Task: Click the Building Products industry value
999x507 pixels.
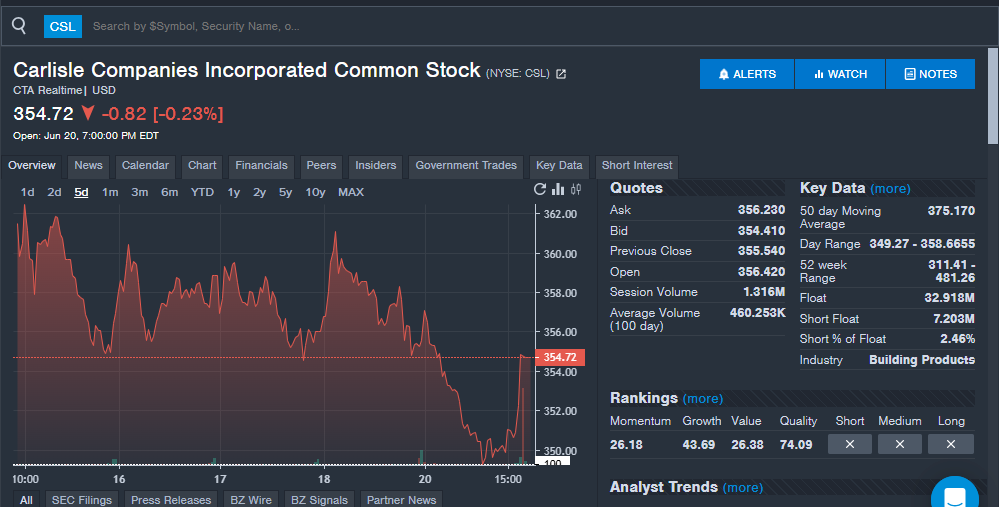Action: 922,360
